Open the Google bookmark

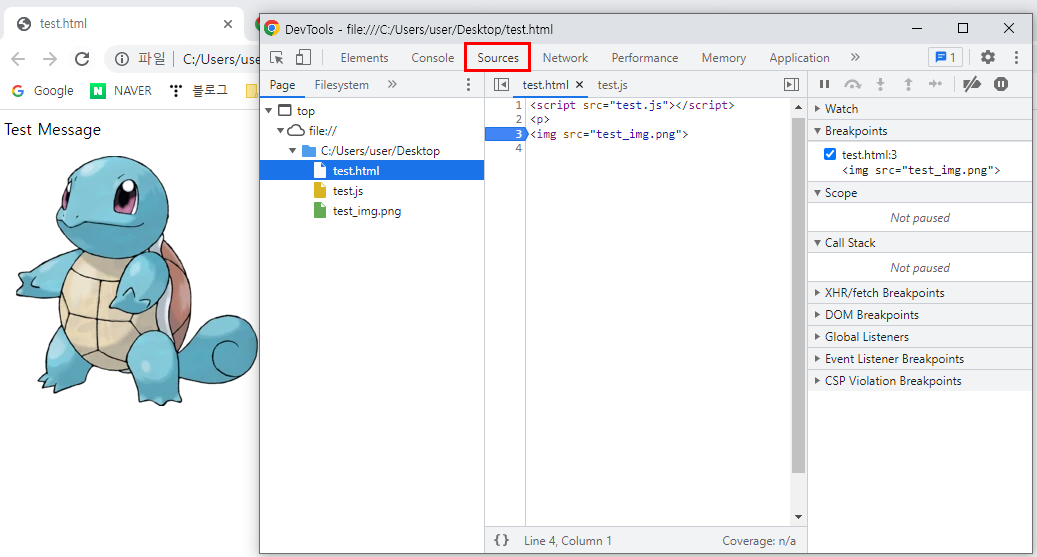tap(42, 91)
